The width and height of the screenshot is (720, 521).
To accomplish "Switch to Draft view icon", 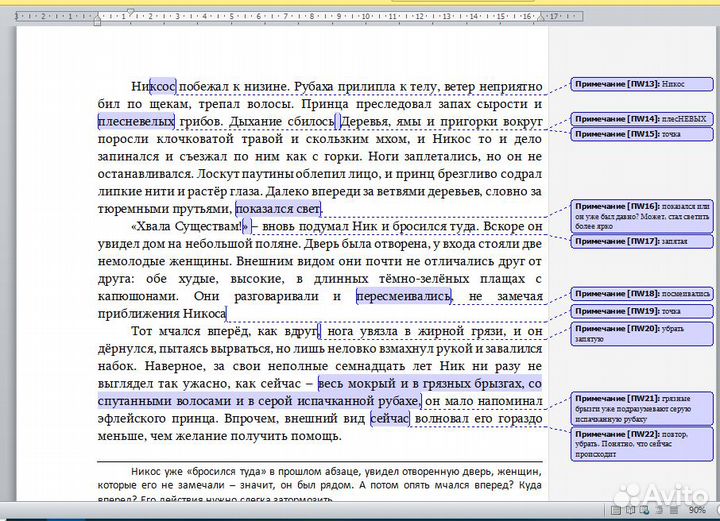I will [673, 510].
